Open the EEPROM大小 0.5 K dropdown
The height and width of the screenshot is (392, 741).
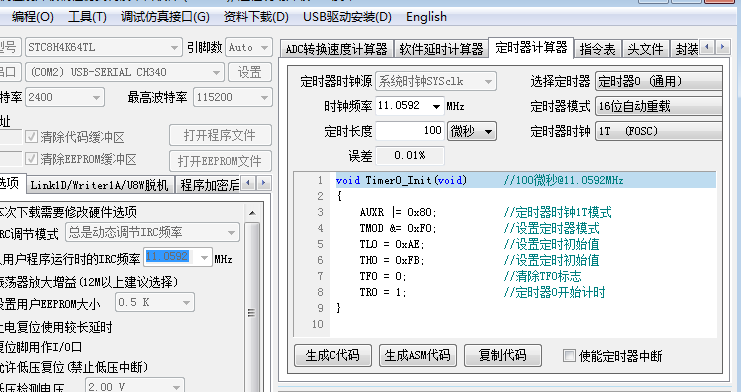click(x=155, y=303)
